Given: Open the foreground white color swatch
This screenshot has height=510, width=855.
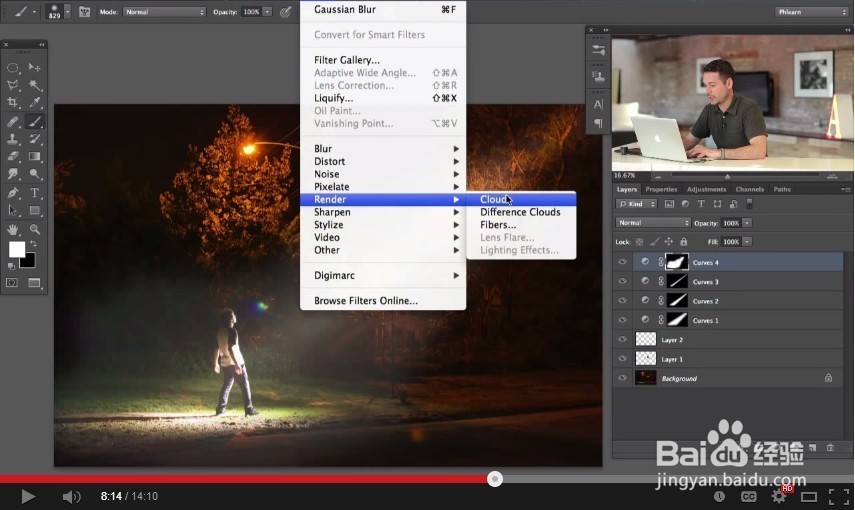Looking at the screenshot, I should [x=16, y=249].
